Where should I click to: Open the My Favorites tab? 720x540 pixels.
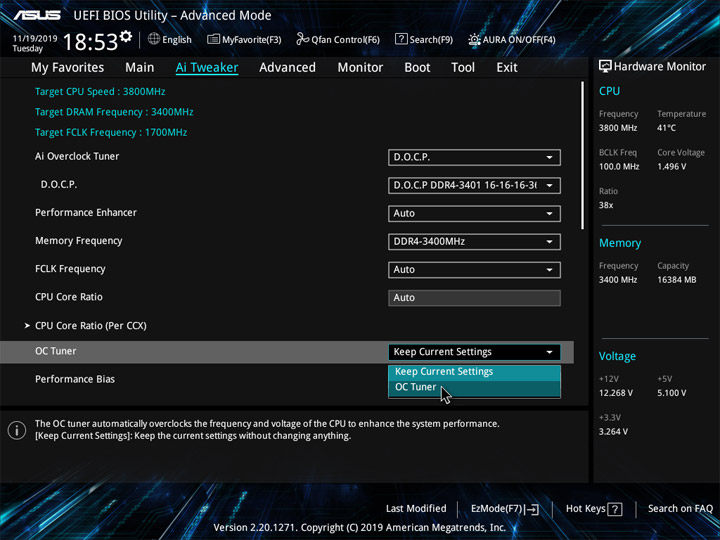pyautogui.click(x=68, y=68)
